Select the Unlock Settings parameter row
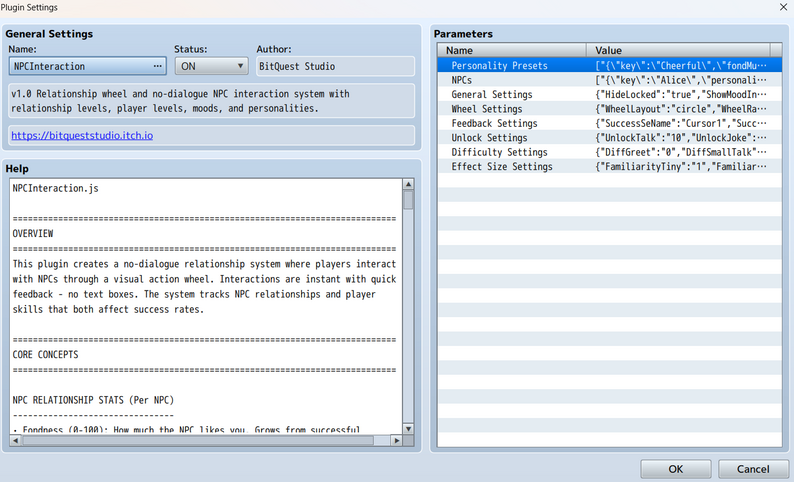 click(x=610, y=138)
